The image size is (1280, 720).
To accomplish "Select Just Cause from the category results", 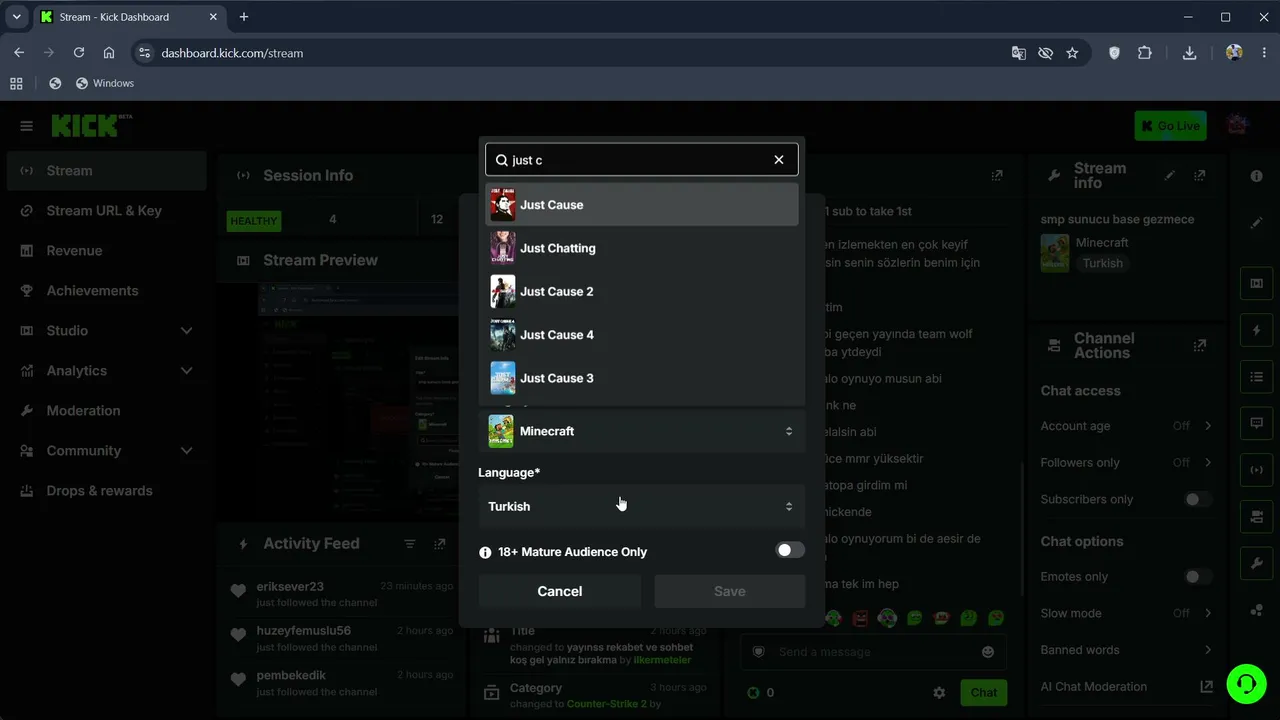I will pyautogui.click(x=642, y=204).
